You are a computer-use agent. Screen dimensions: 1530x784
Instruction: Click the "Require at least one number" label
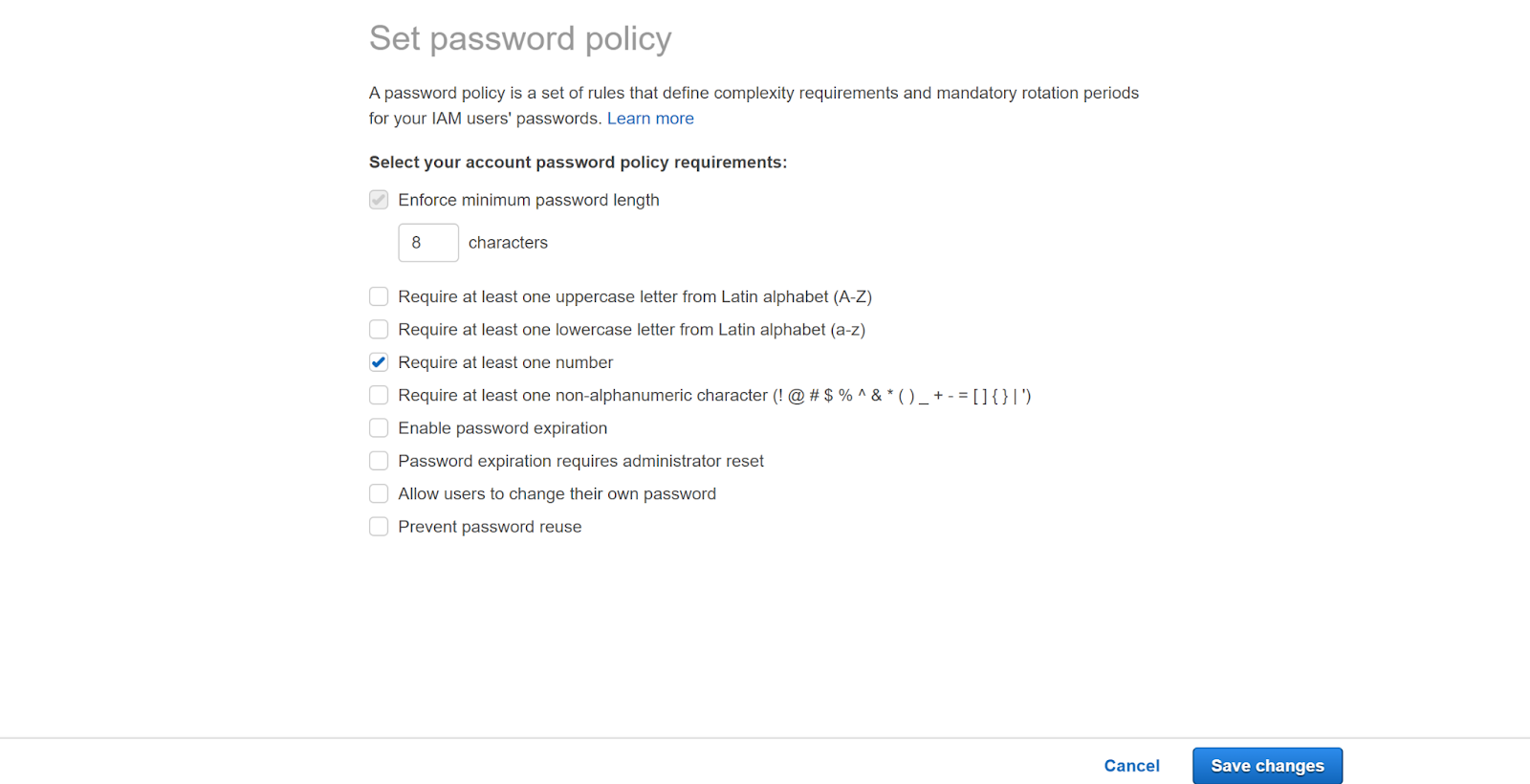pyautogui.click(x=505, y=362)
